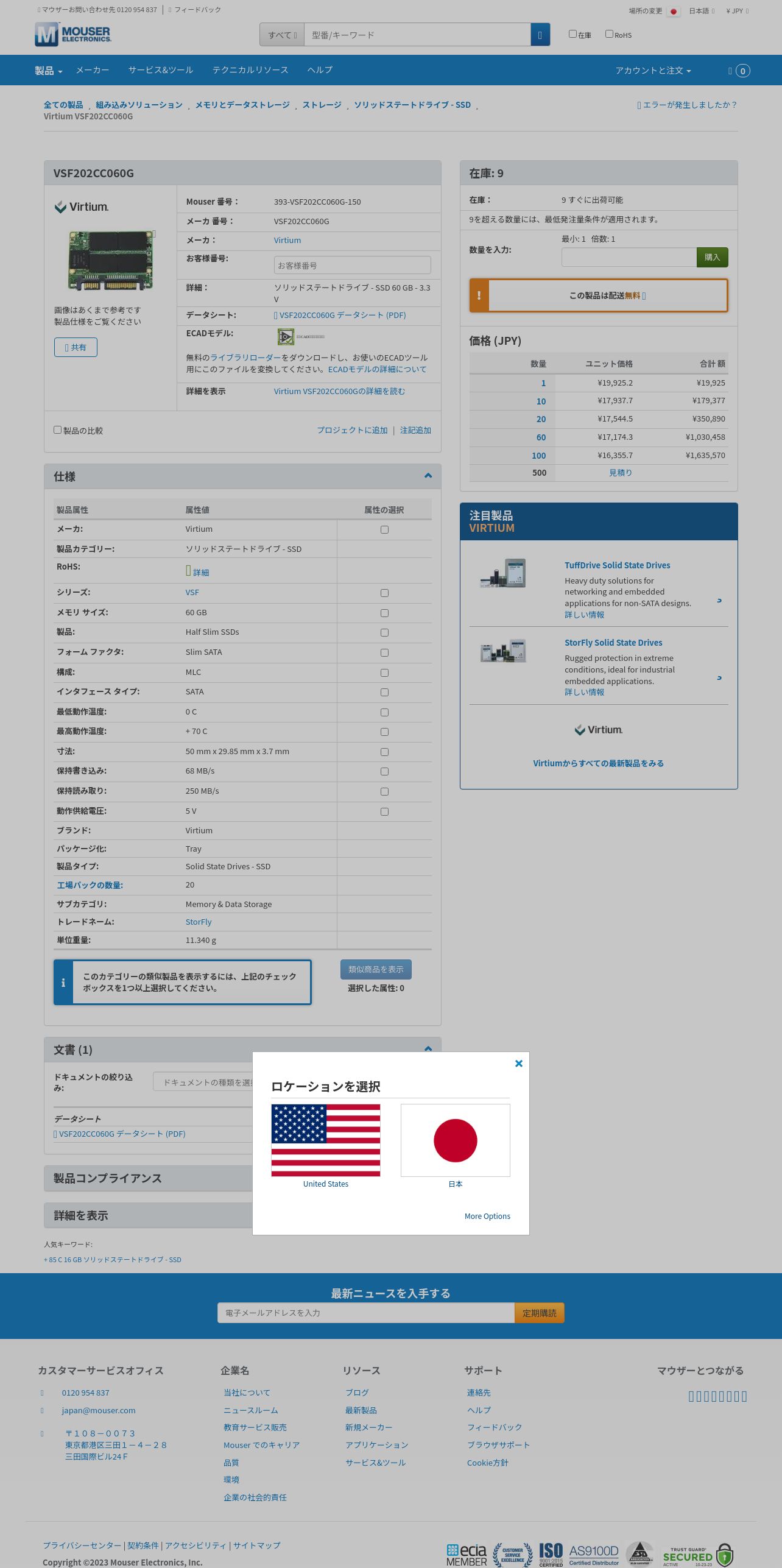Screen dimensions: 782x1568
Task: Click プロジェクトに追加 link
Action: [352, 430]
